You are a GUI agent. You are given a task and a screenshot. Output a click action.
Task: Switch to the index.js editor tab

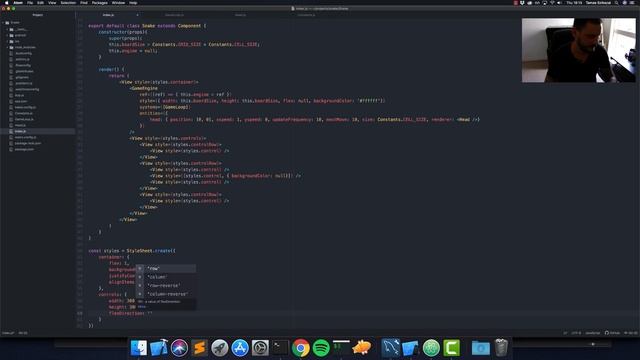[108, 15]
